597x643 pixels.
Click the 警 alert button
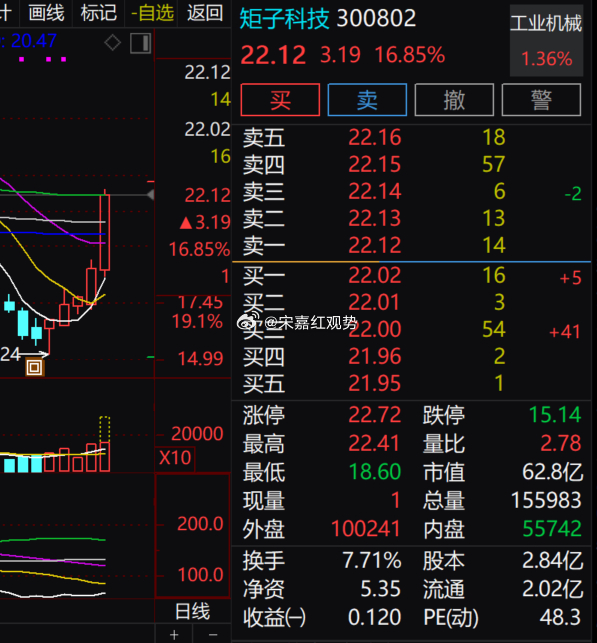[541, 100]
